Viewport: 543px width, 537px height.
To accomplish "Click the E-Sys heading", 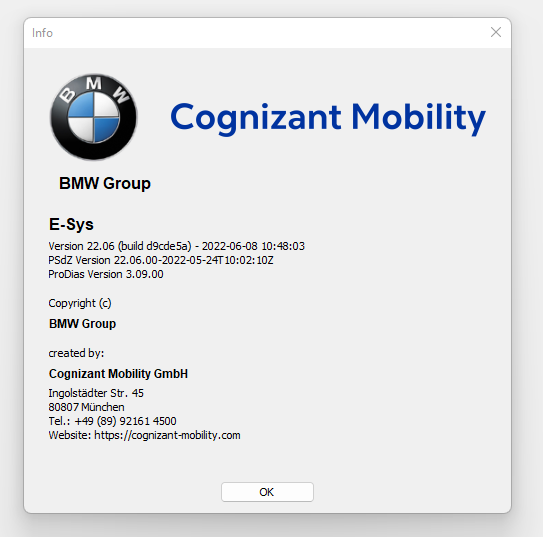I will [71, 224].
